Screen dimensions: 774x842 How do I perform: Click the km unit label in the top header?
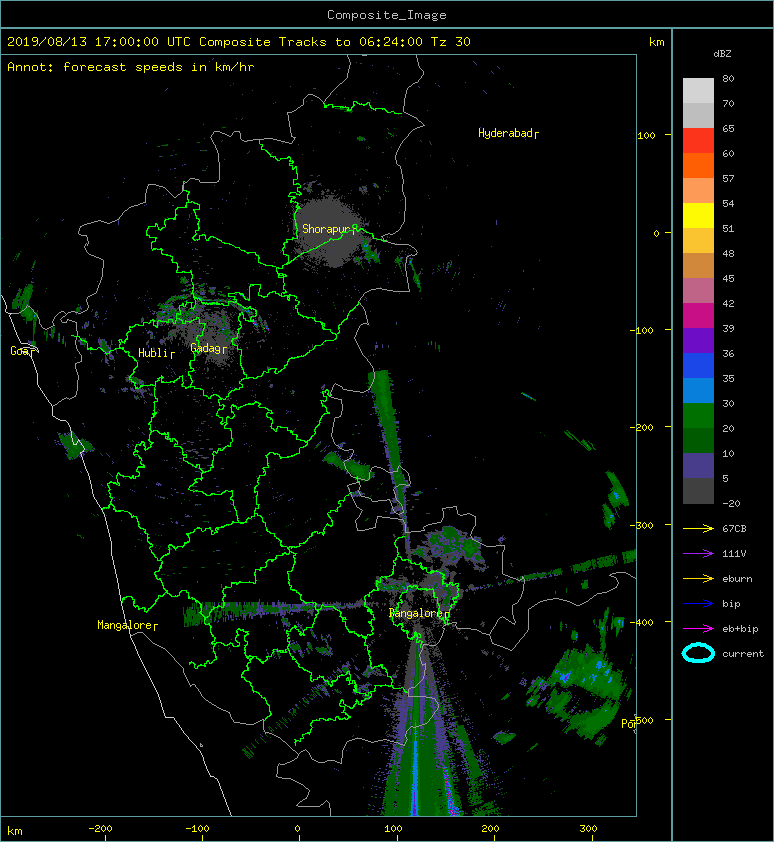click(x=656, y=42)
